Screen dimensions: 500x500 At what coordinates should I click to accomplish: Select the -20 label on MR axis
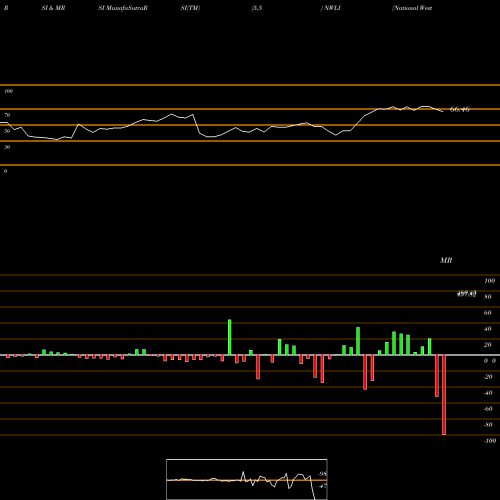tap(488, 377)
